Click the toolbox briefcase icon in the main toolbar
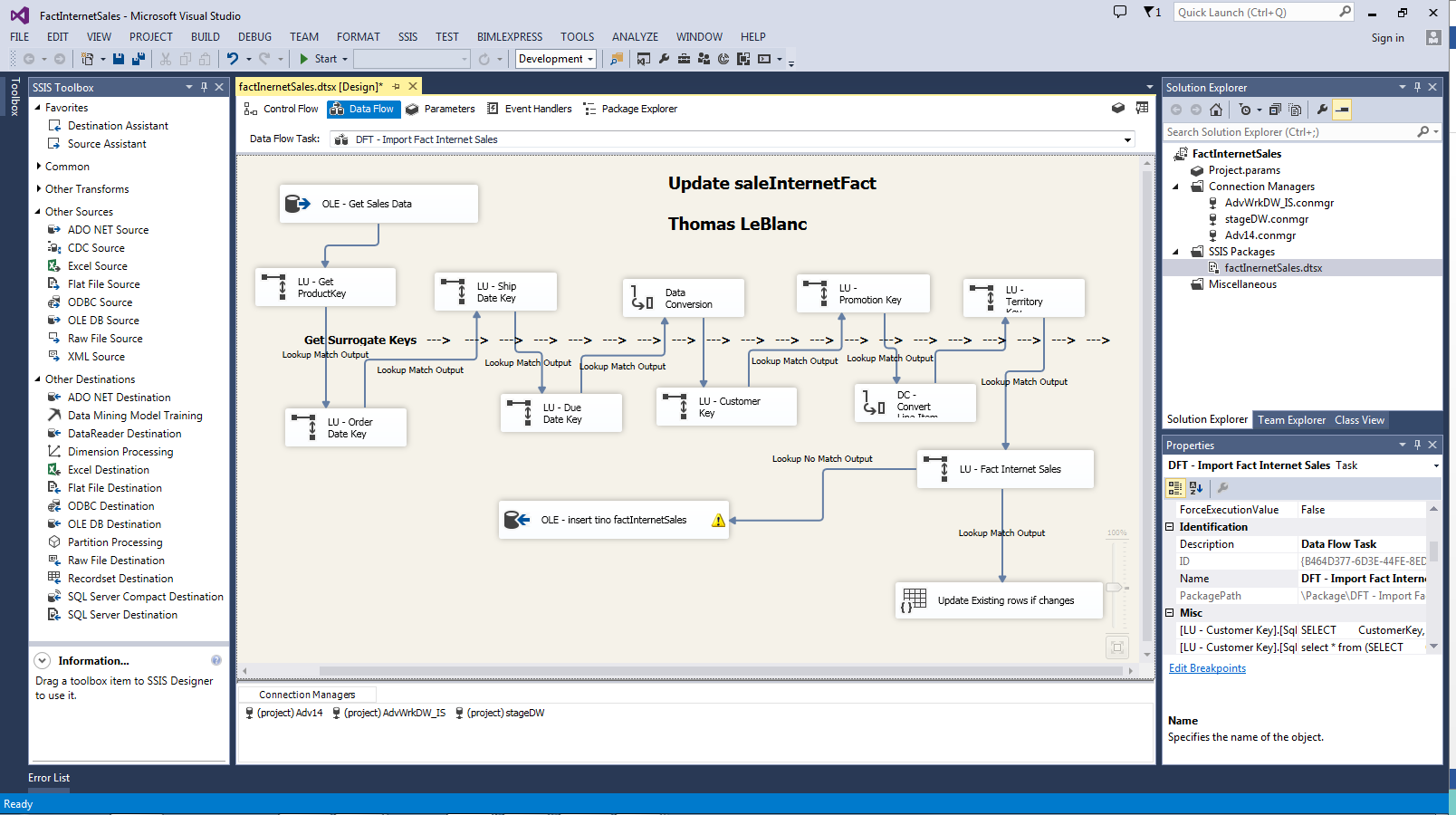Viewport: 1456px width, 815px height. click(x=684, y=59)
